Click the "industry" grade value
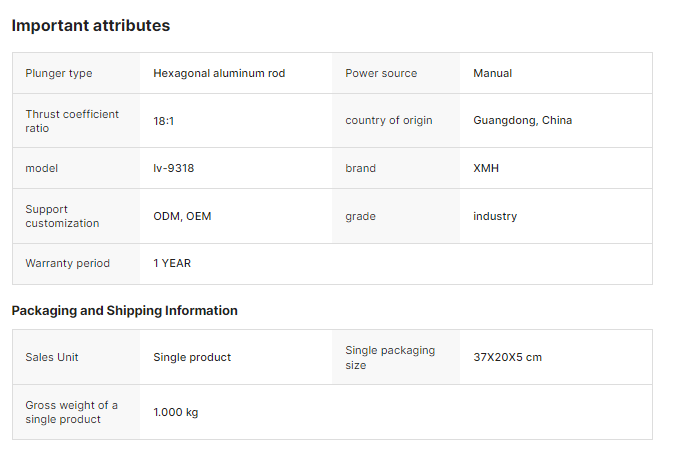 (x=495, y=216)
